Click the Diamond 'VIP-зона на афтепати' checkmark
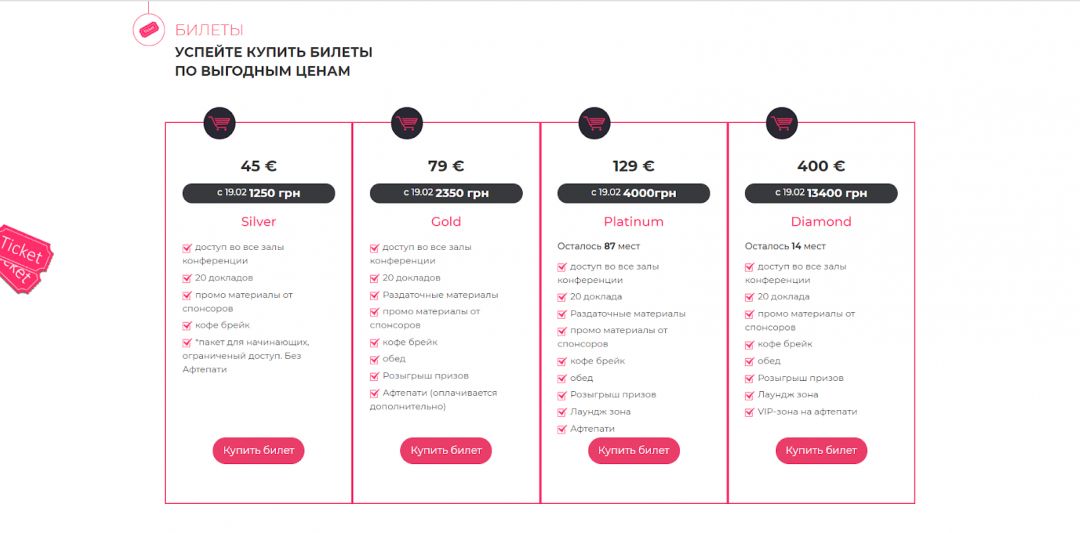Viewport: 1080px width, 533px height. click(750, 411)
